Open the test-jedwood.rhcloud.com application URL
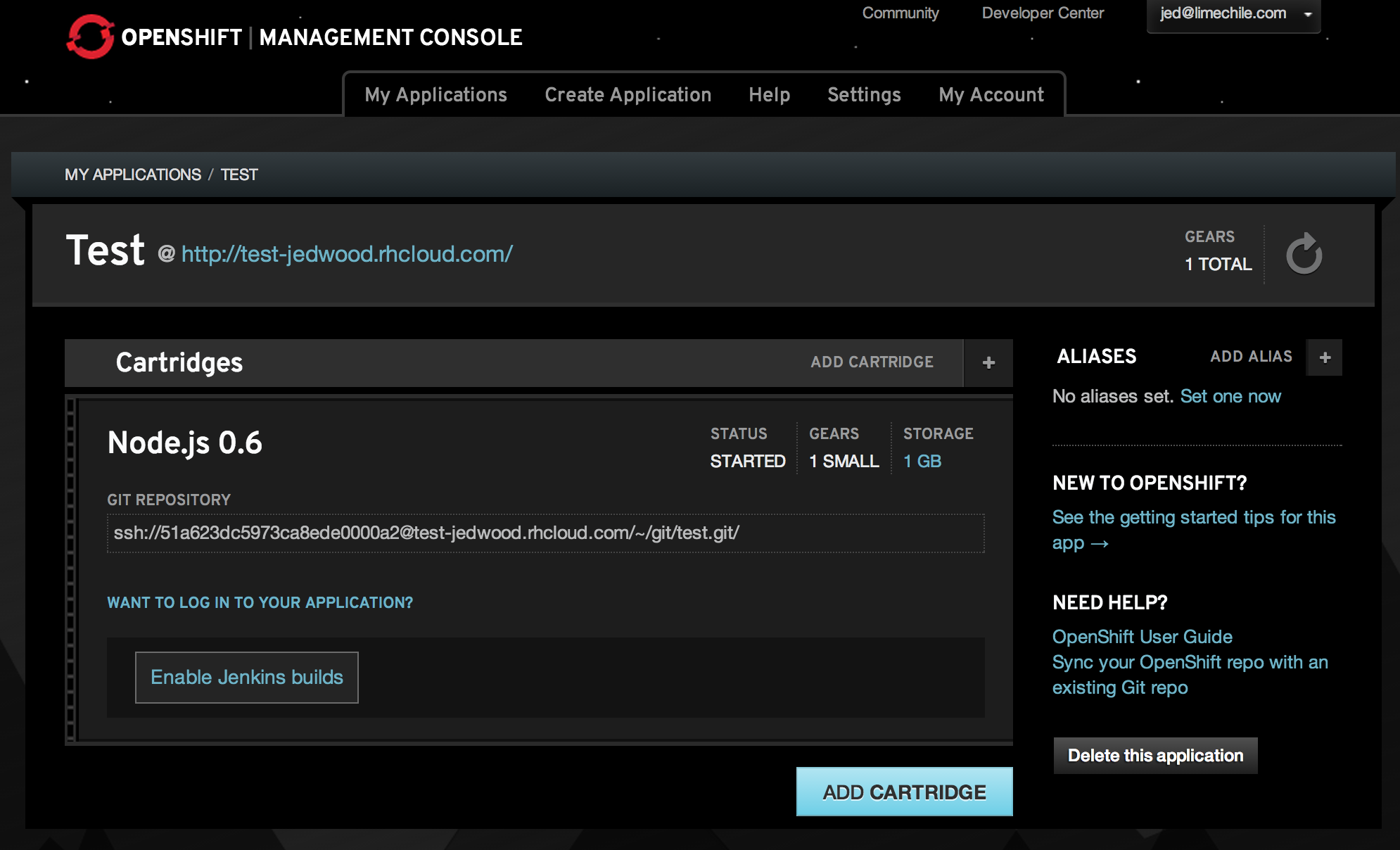1400x850 pixels. click(x=346, y=255)
